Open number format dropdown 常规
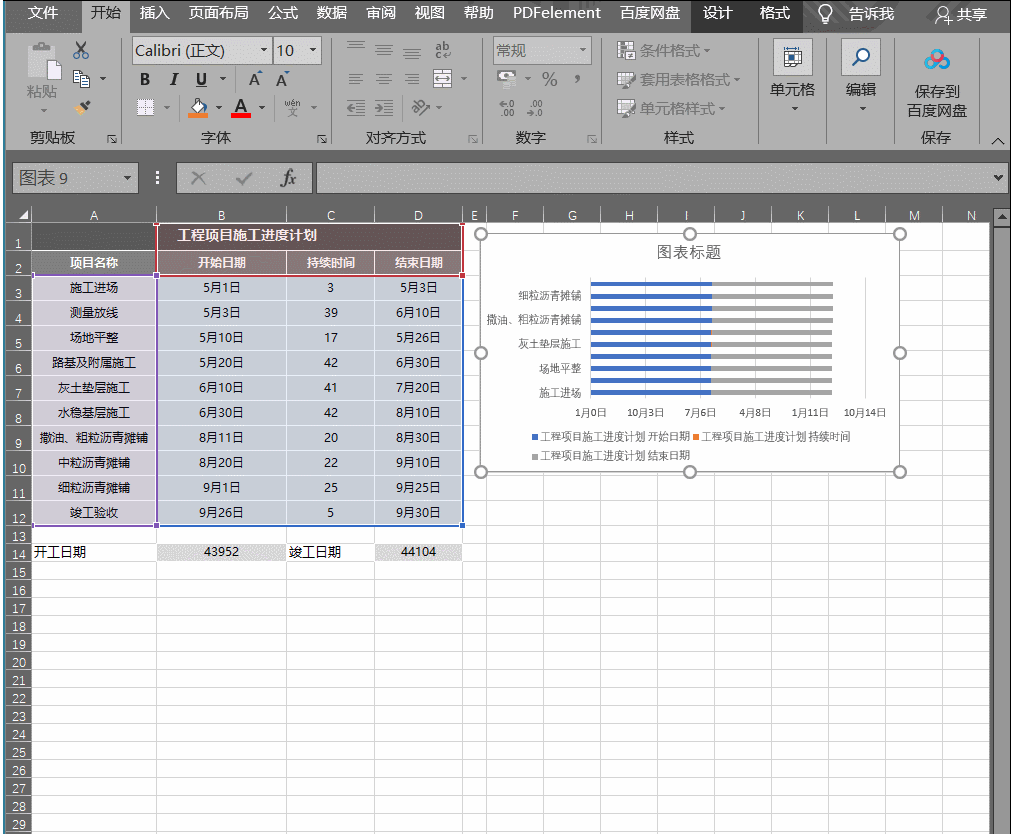The height and width of the screenshot is (834, 1011). (x=583, y=50)
